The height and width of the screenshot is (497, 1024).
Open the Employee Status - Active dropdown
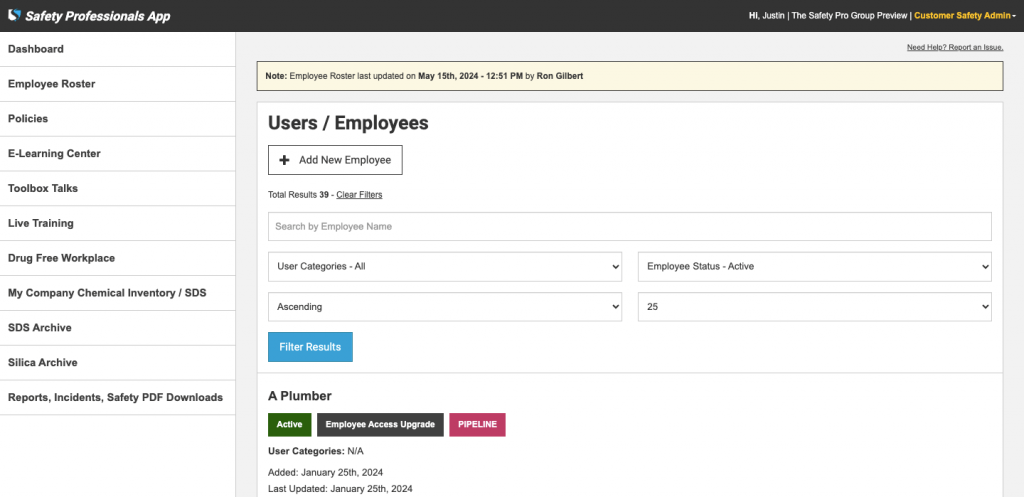click(x=814, y=267)
